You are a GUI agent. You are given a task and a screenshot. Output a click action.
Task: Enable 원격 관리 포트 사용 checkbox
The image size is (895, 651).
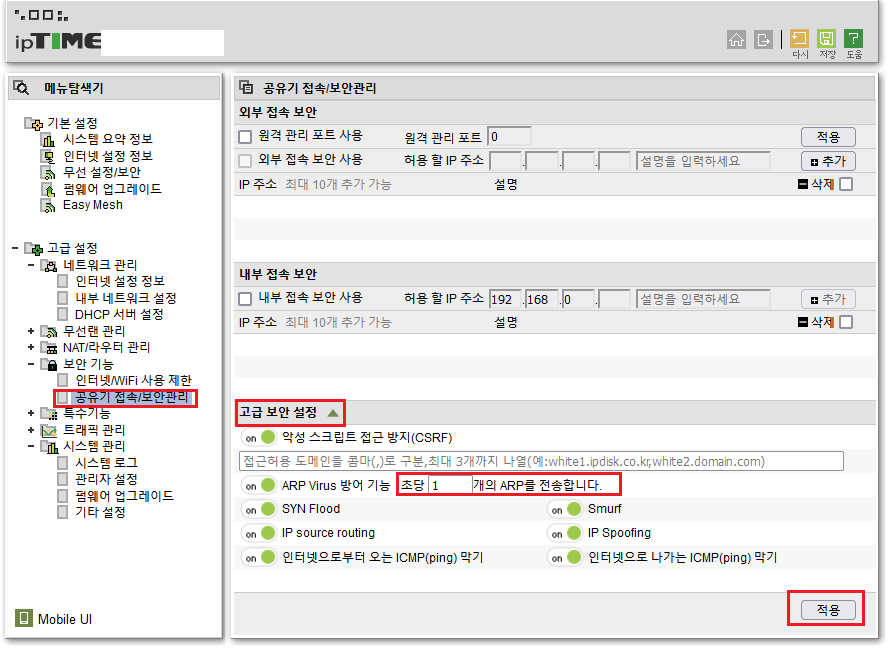click(245, 136)
